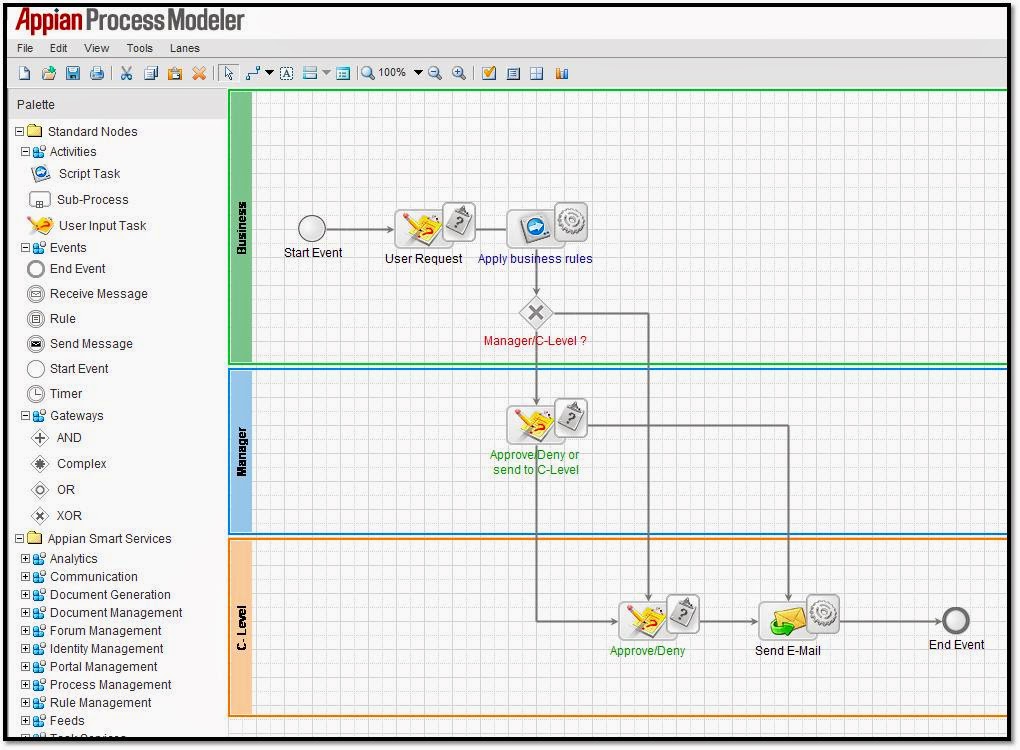Viewport: 1020px width, 750px height.
Task: Select the connector line tool
Action: 253,74
